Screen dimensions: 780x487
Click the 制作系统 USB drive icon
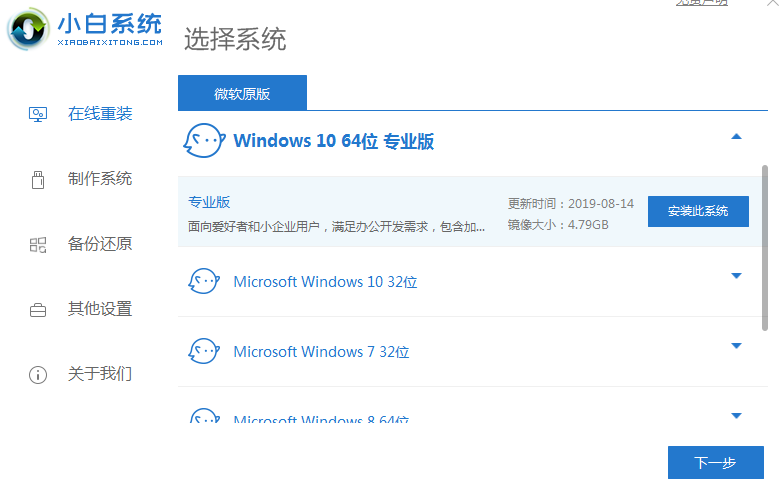tap(38, 179)
